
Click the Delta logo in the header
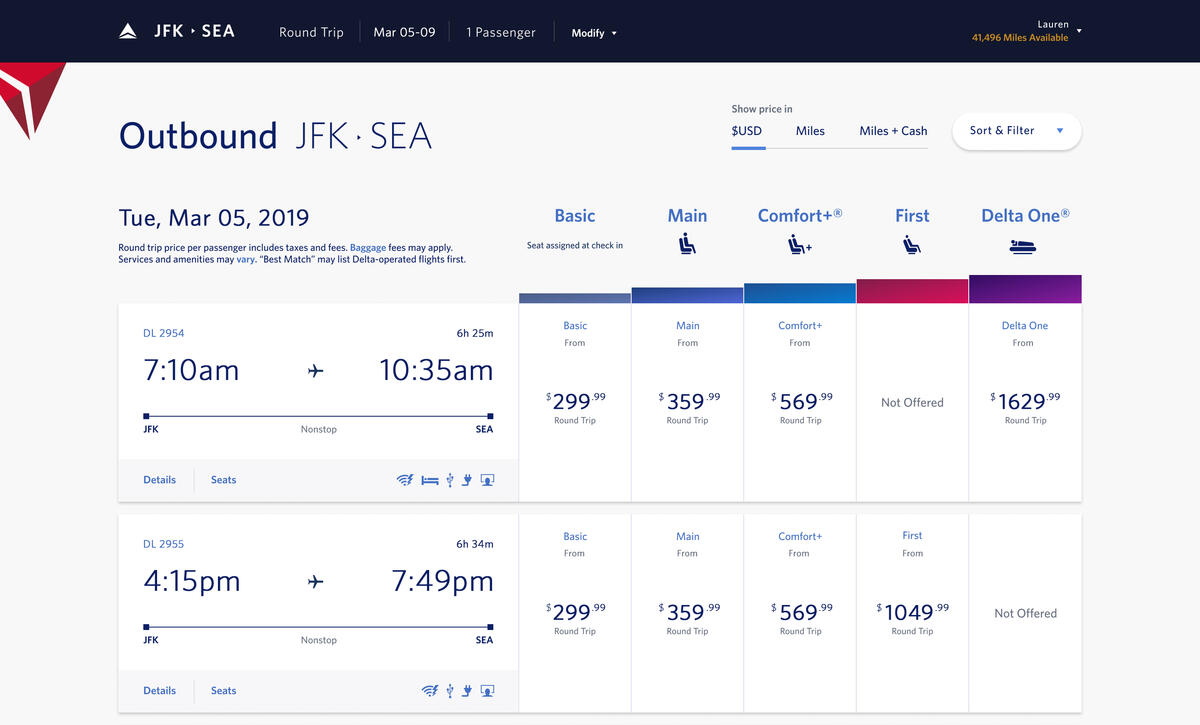point(128,32)
